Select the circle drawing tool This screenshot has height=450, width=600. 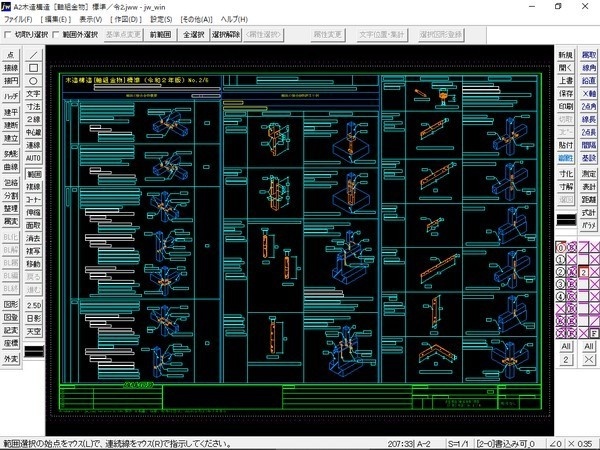click(x=33, y=81)
